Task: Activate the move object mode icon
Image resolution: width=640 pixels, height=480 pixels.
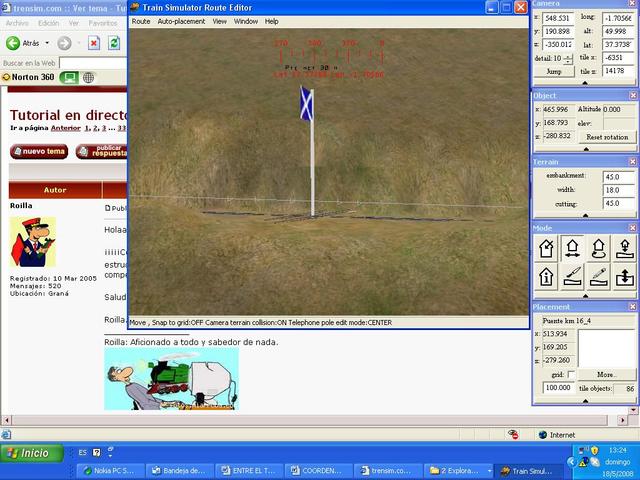Action: (573, 247)
